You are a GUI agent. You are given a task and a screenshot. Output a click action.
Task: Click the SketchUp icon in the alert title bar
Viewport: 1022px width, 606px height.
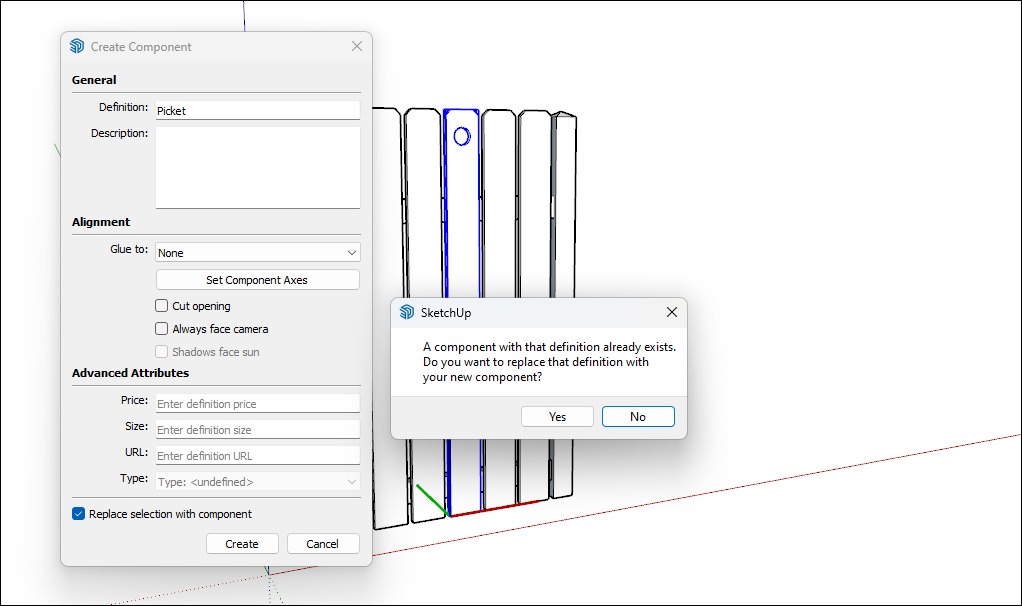tap(406, 312)
